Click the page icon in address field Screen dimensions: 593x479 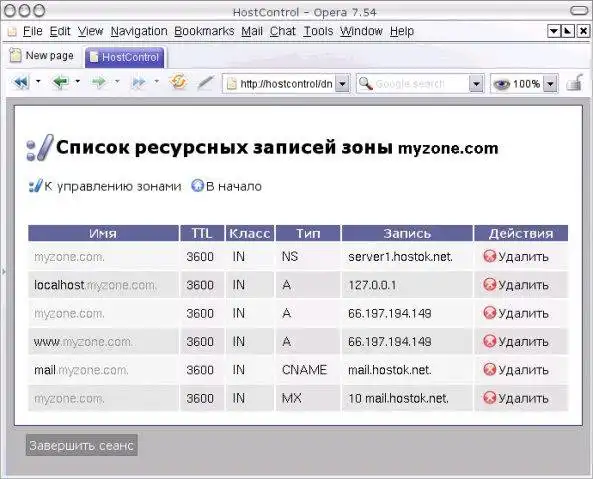click(231, 84)
